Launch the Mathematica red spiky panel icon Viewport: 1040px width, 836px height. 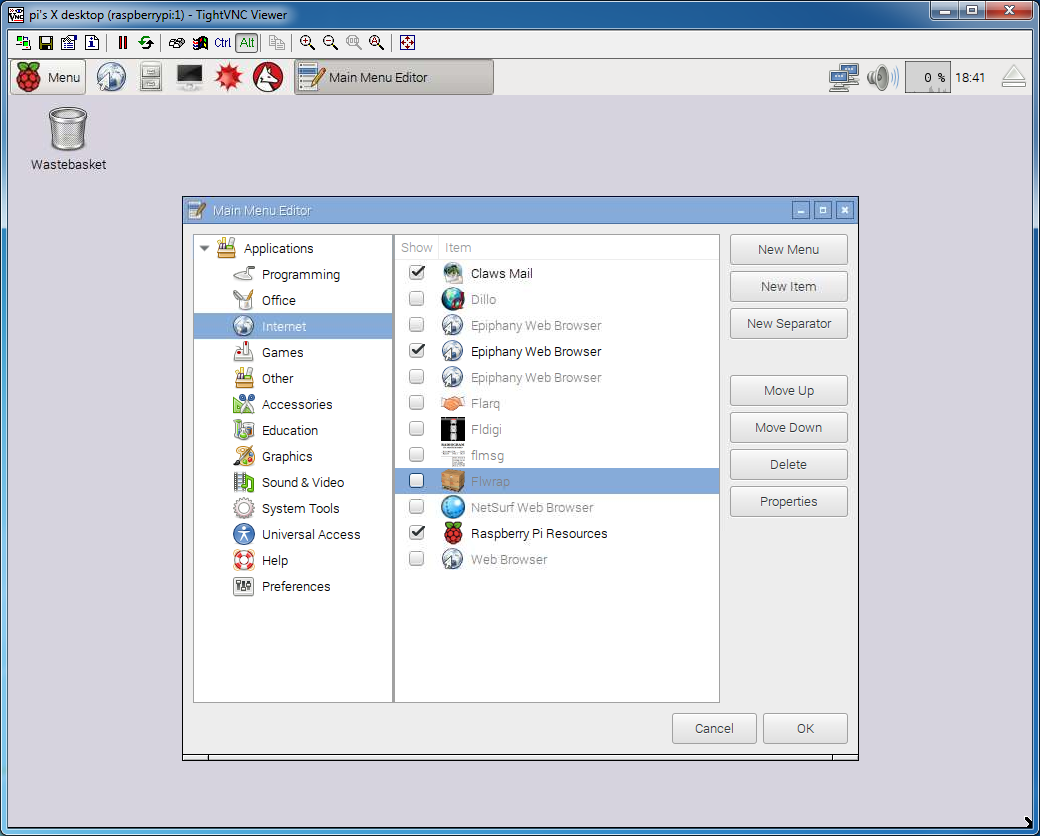coord(229,78)
